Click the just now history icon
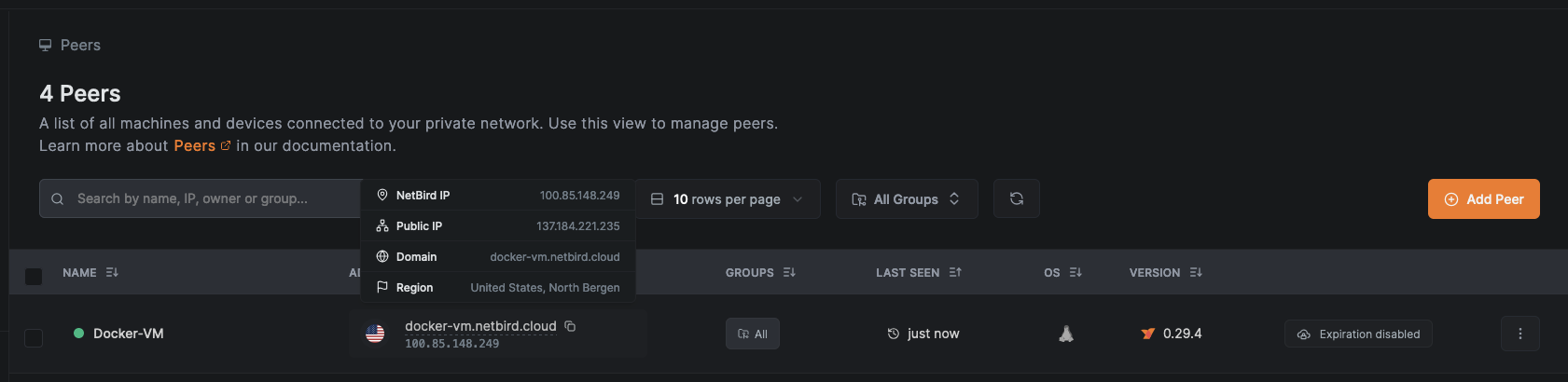 point(893,334)
